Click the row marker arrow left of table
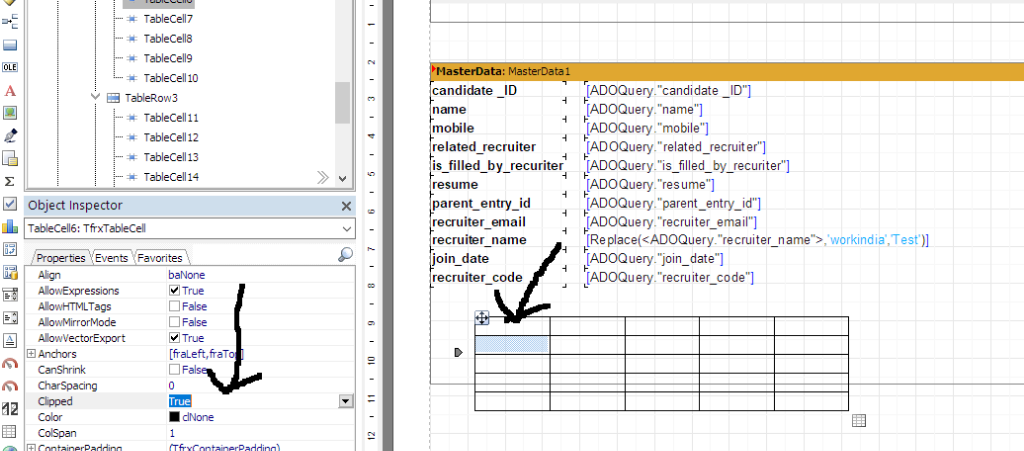The height and width of the screenshot is (451, 1024). click(458, 352)
